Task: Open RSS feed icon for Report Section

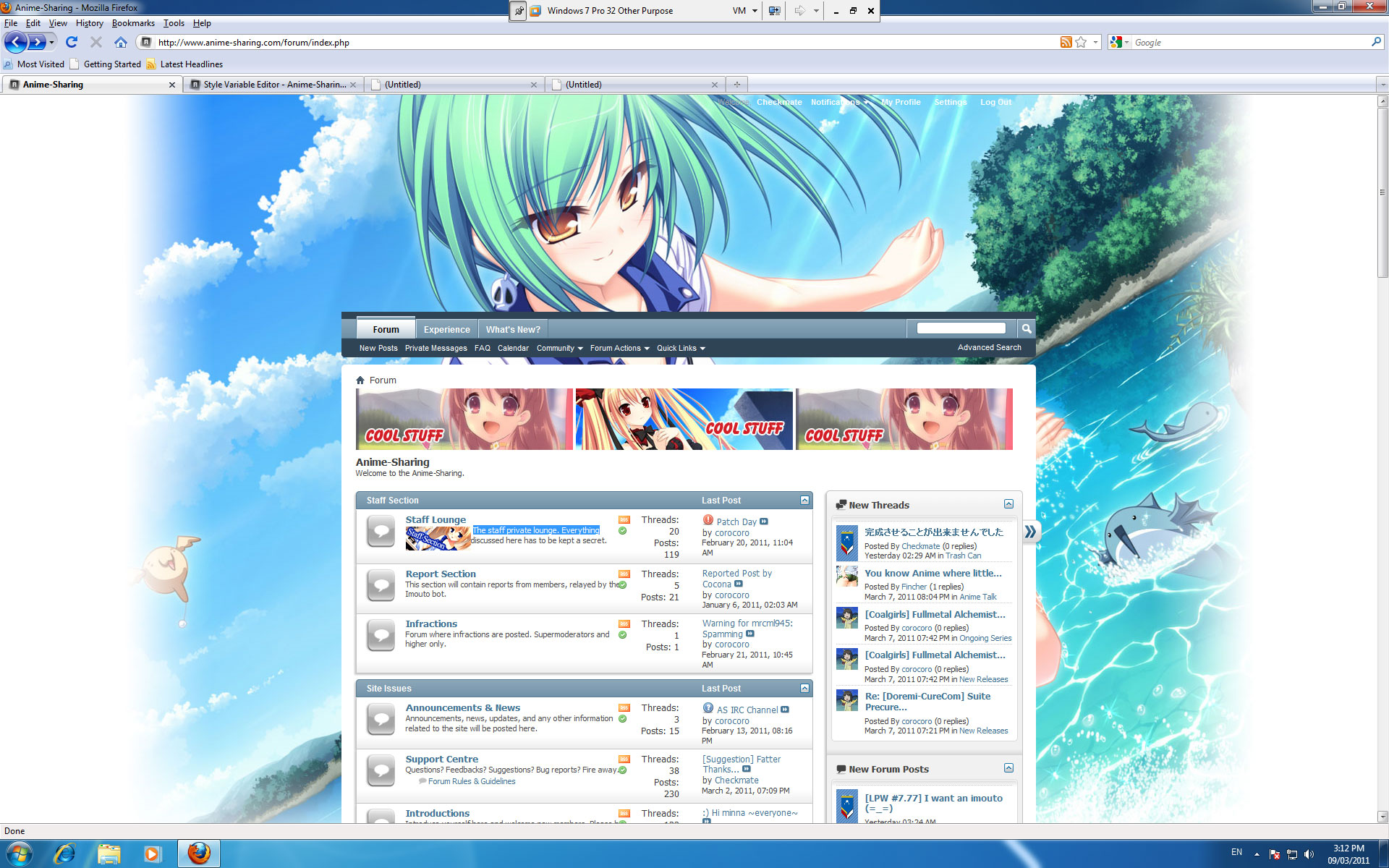Action: tap(624, 574)
